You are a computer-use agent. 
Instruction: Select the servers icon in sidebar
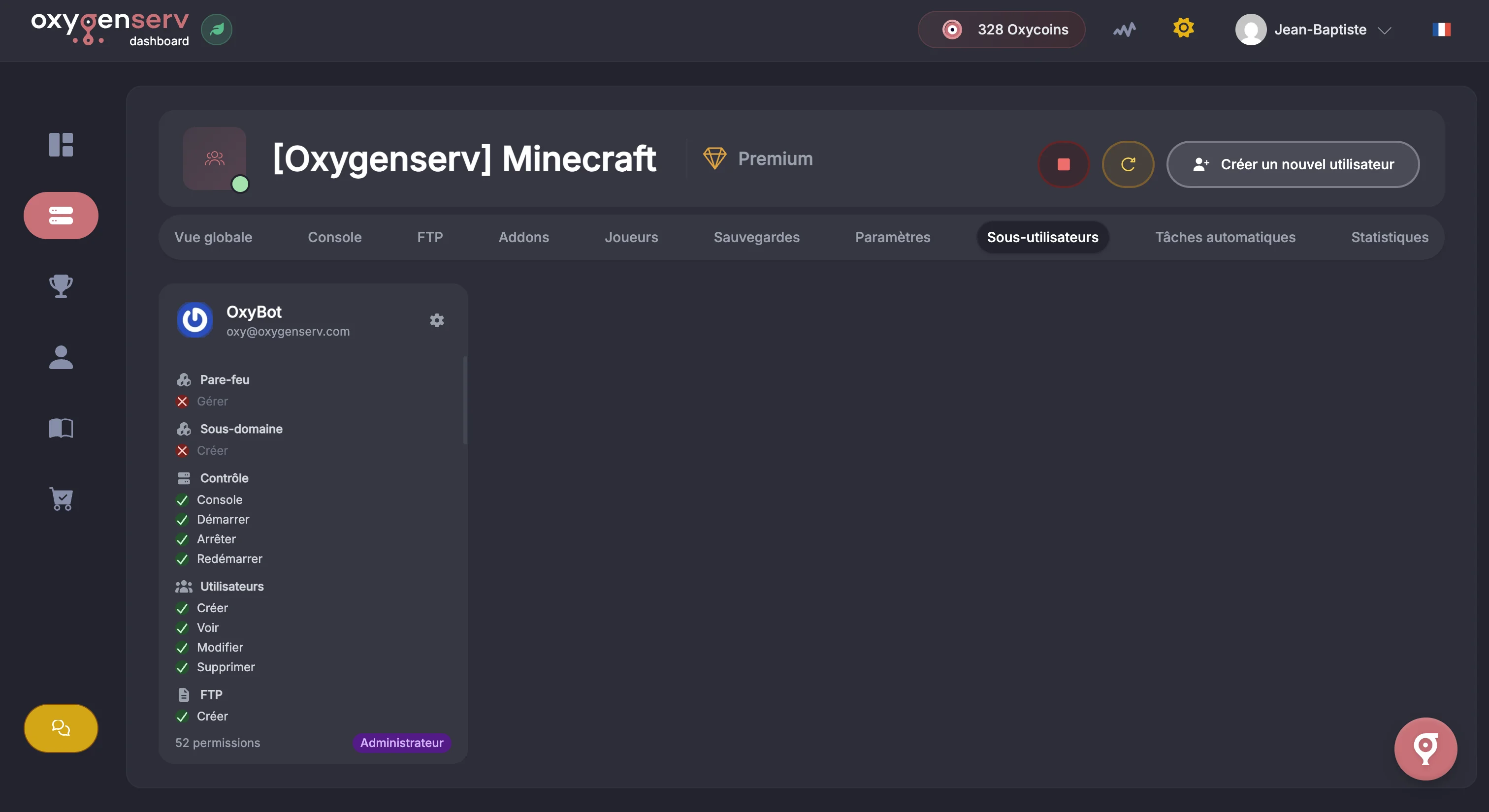pos(61,216)
